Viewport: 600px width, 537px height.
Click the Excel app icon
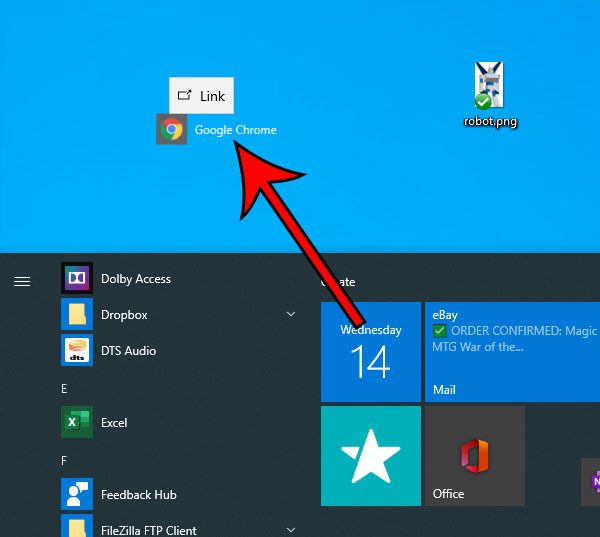point(77,422)
